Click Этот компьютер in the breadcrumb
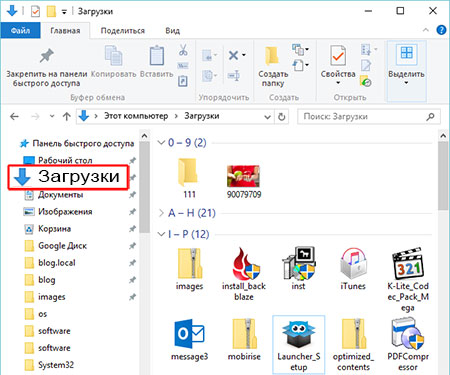450x375 pixels. point(136,116)
